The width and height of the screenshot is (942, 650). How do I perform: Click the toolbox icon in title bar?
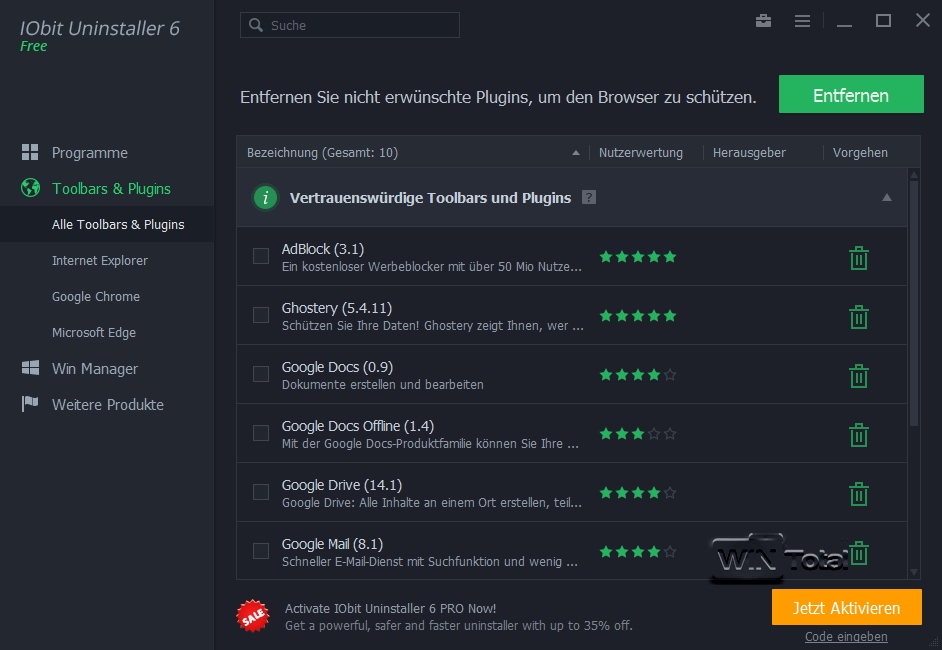[x=764, y=21]
